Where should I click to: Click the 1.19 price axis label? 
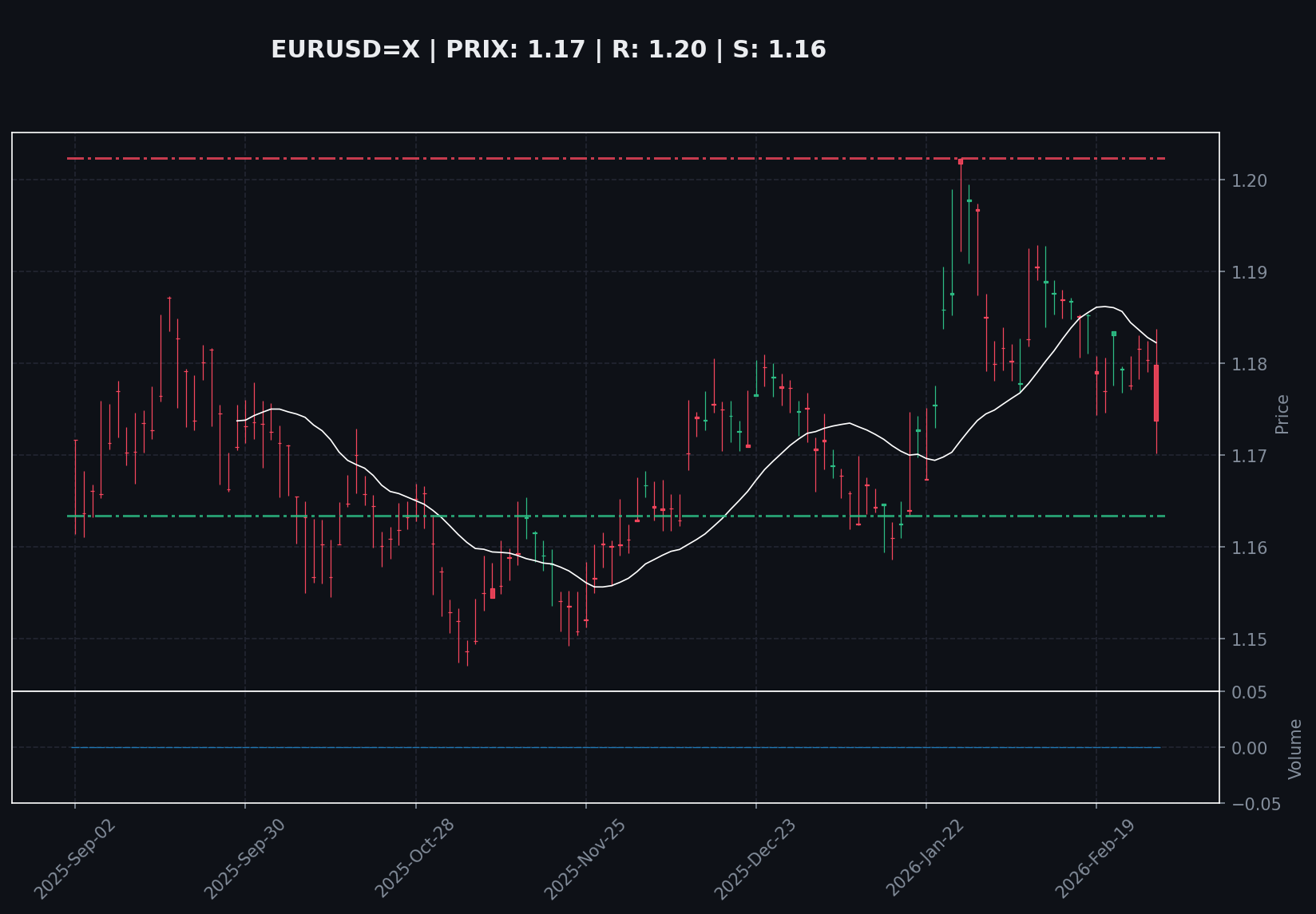coord(1246,272)
